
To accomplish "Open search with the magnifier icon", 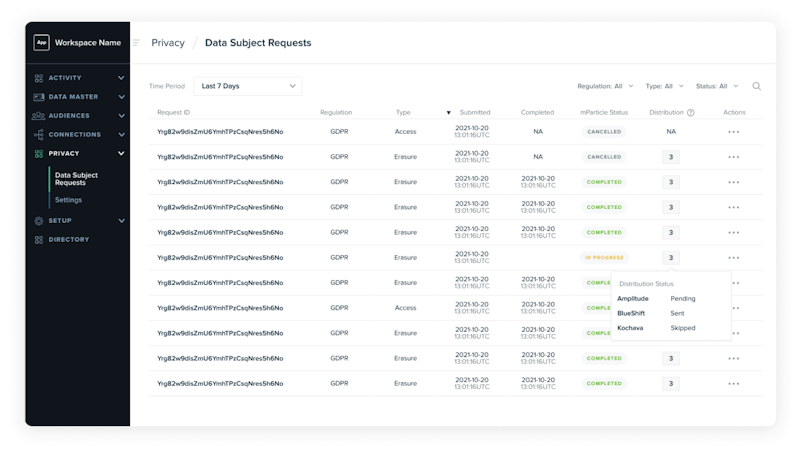I will pos(757,86).
